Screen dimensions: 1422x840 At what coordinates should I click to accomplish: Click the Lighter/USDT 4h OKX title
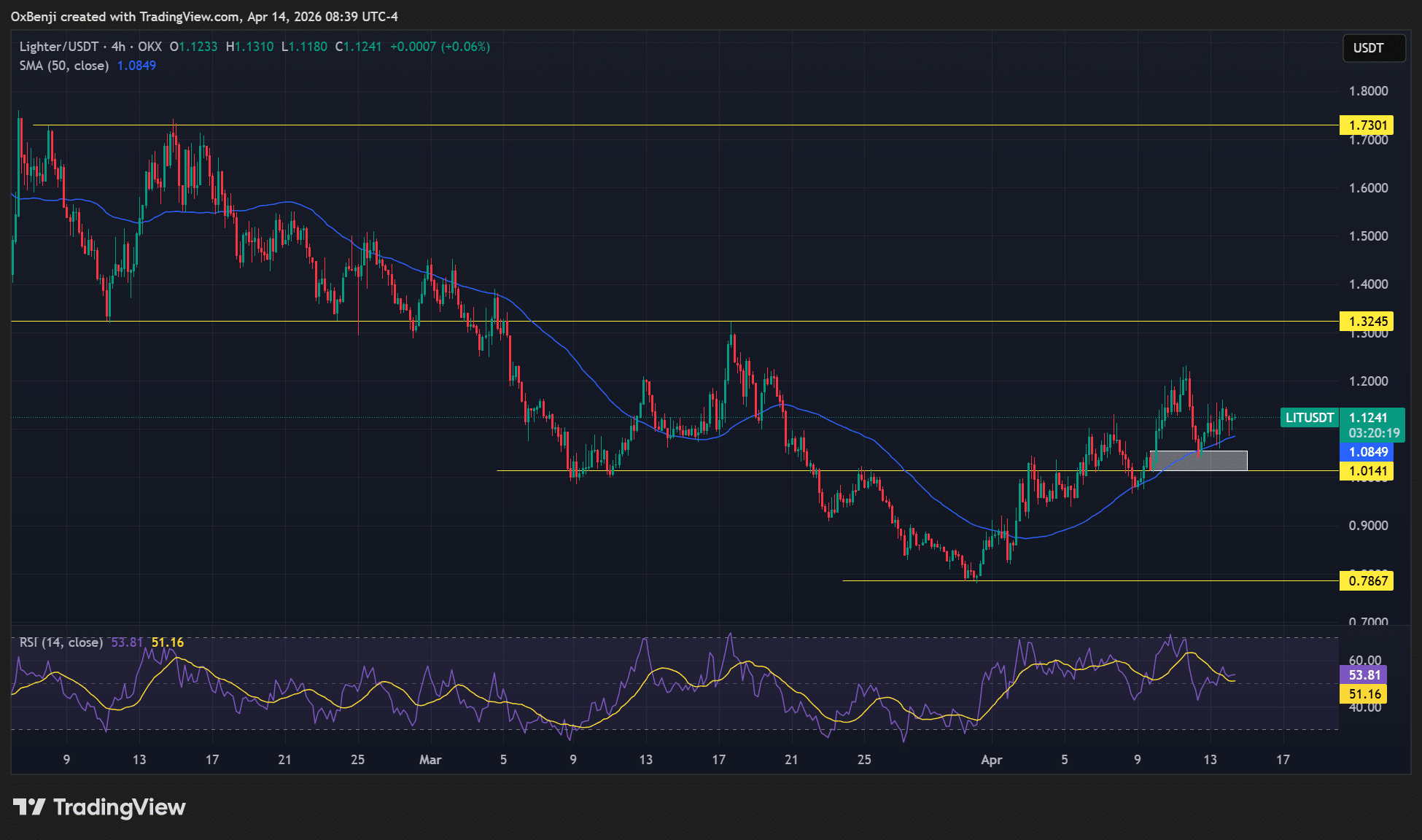tap(90, 47)
